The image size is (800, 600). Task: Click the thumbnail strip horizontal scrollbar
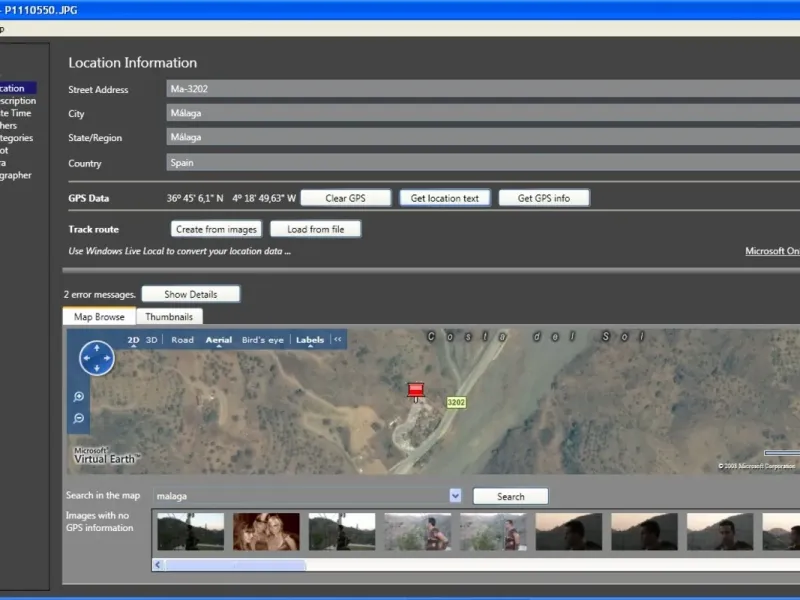(x=236, y=565)
